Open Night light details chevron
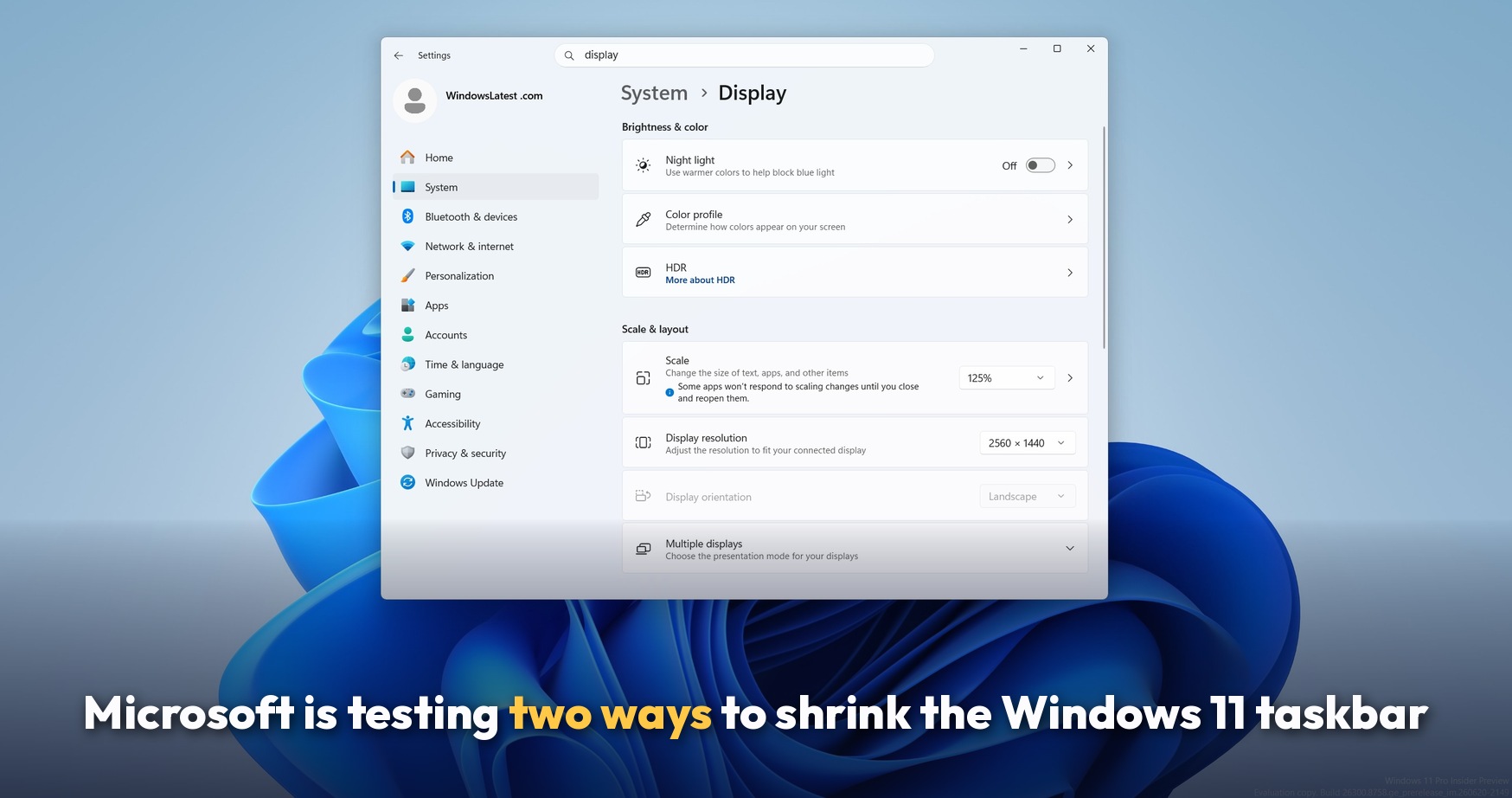This screenshot has width=1512, height=798. tap(1070, 165)
